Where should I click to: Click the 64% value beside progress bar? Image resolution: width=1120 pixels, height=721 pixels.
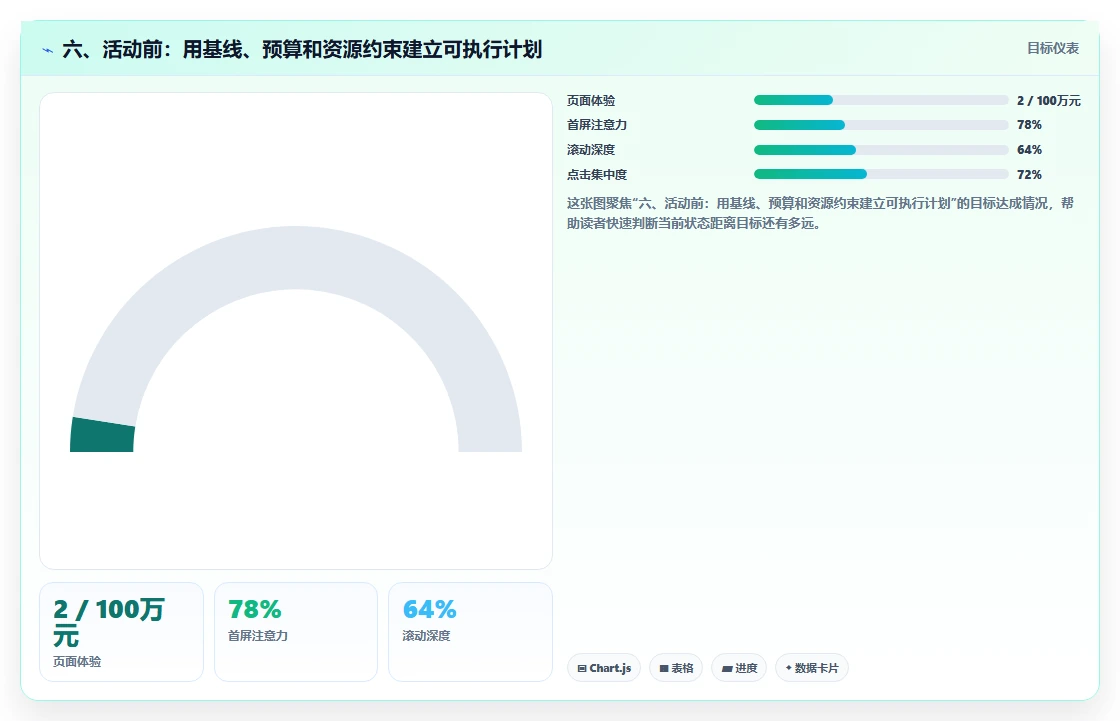tap(1029, 150)
